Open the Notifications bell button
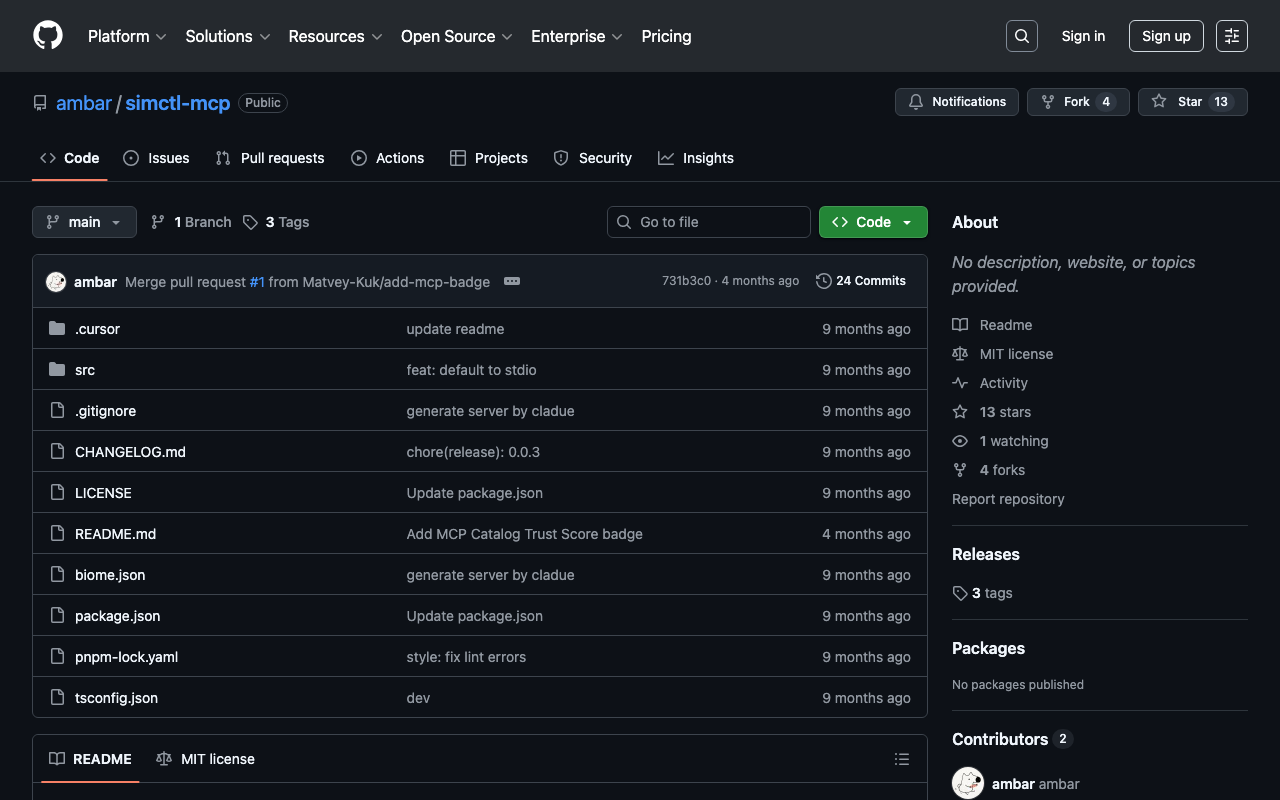The image size is (1280, 800). (957, 102)
